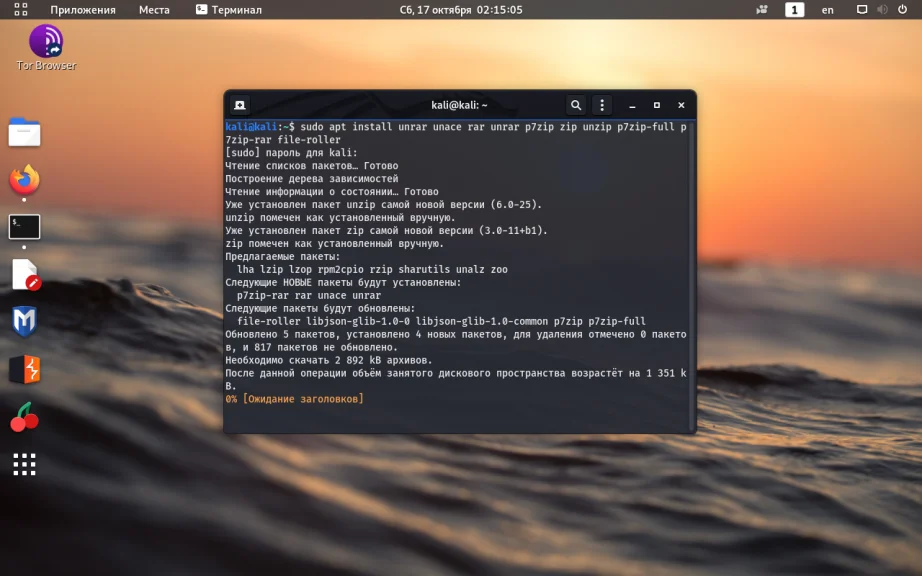Launch Maltego from the dock
Image resolution: width=922 pixels, height=576 pixels.
(x=24, y=322)
